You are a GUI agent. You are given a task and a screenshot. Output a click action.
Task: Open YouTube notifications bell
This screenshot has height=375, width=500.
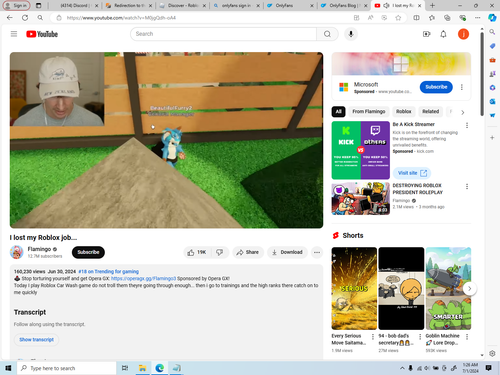(x=443, y=34)
